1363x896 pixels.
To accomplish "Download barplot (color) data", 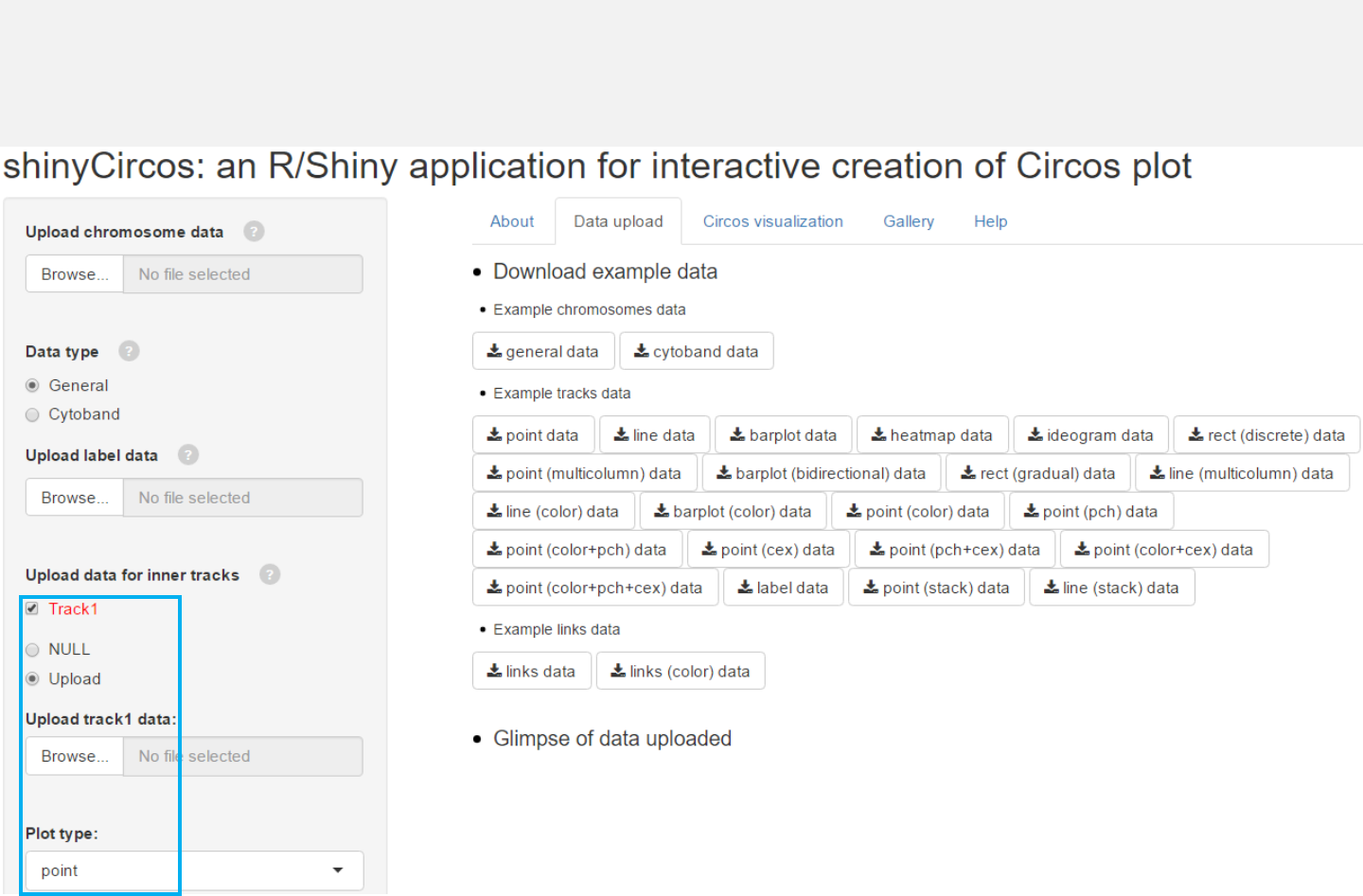I will [x=734, y=512].
